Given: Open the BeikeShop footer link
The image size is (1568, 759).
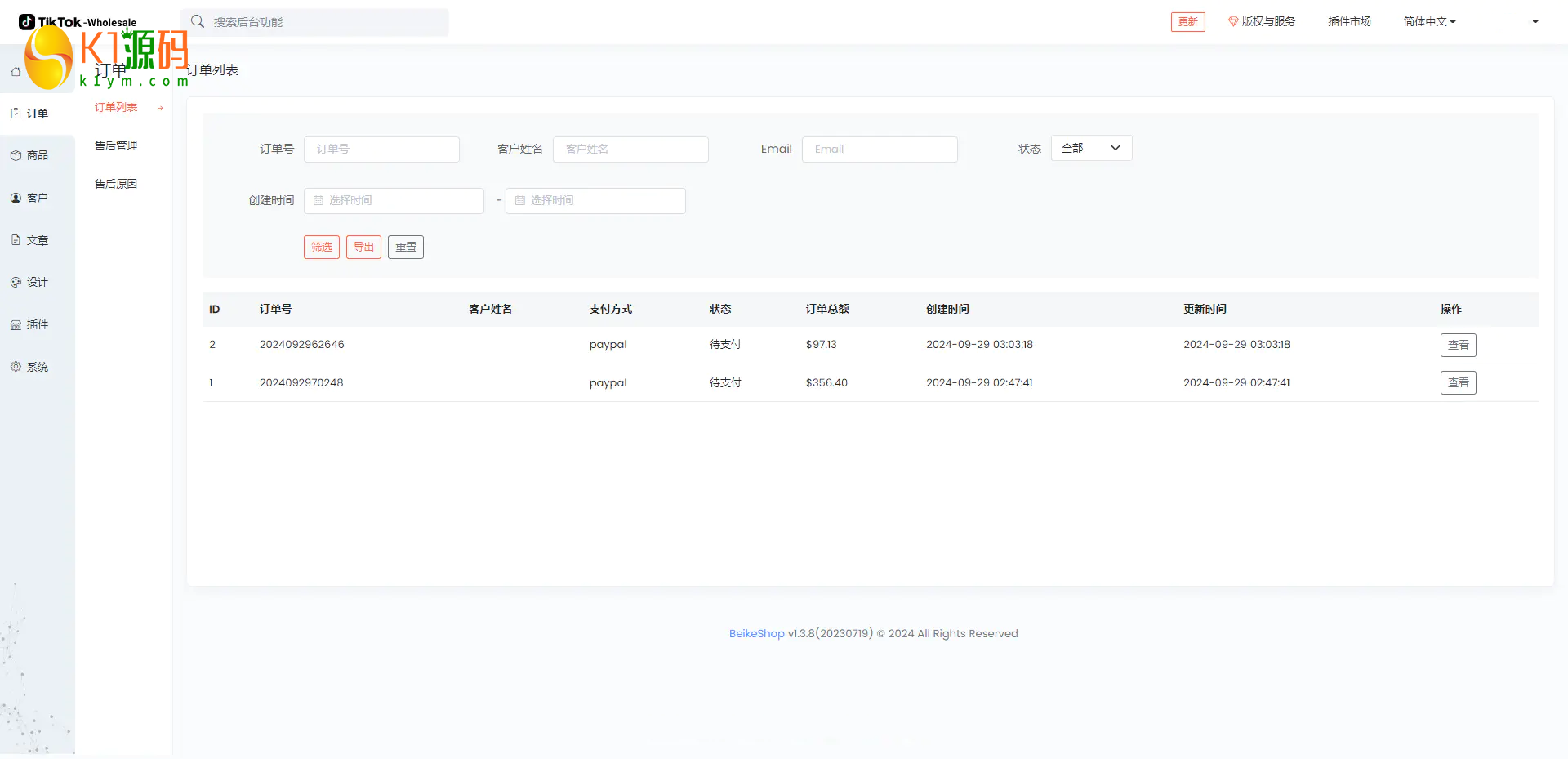Looking at the screenshot, I should point(756,633).
